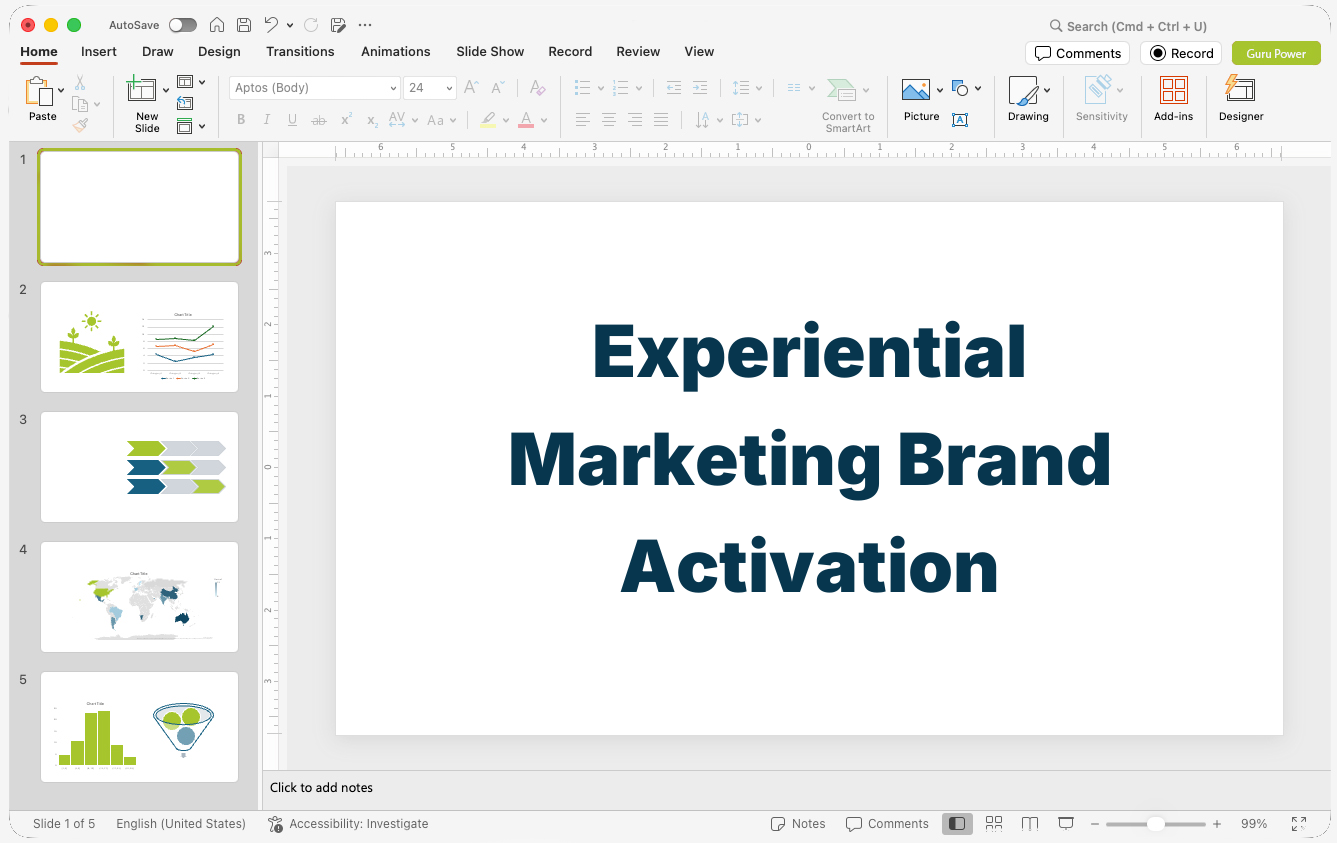Viewport: 1337px width, 843px height.
Task: Align text right
Action: tap(634, 120)
